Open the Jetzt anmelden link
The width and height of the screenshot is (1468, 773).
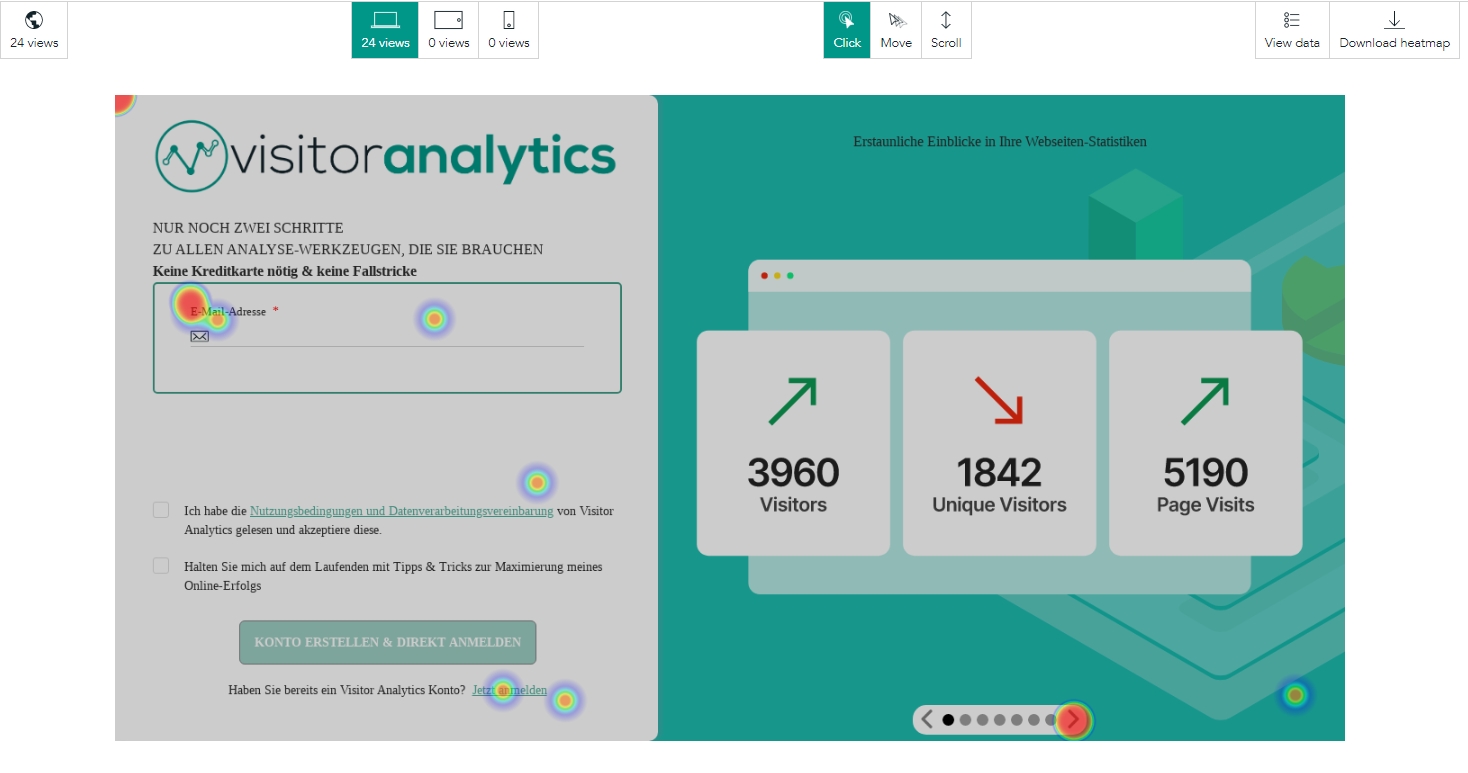tap(510, 690)
